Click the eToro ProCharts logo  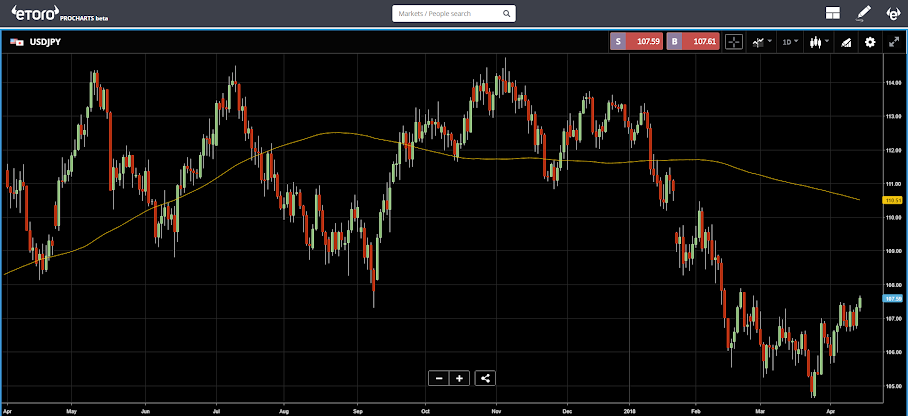click(x=60, y=13)
